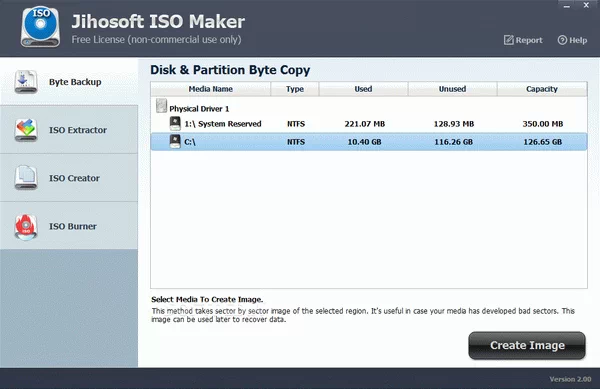This screenshot has height=389, width=600.
Task: Click the Jihosoft ISO Maker disc logo
Action: [x=40, y=26]
